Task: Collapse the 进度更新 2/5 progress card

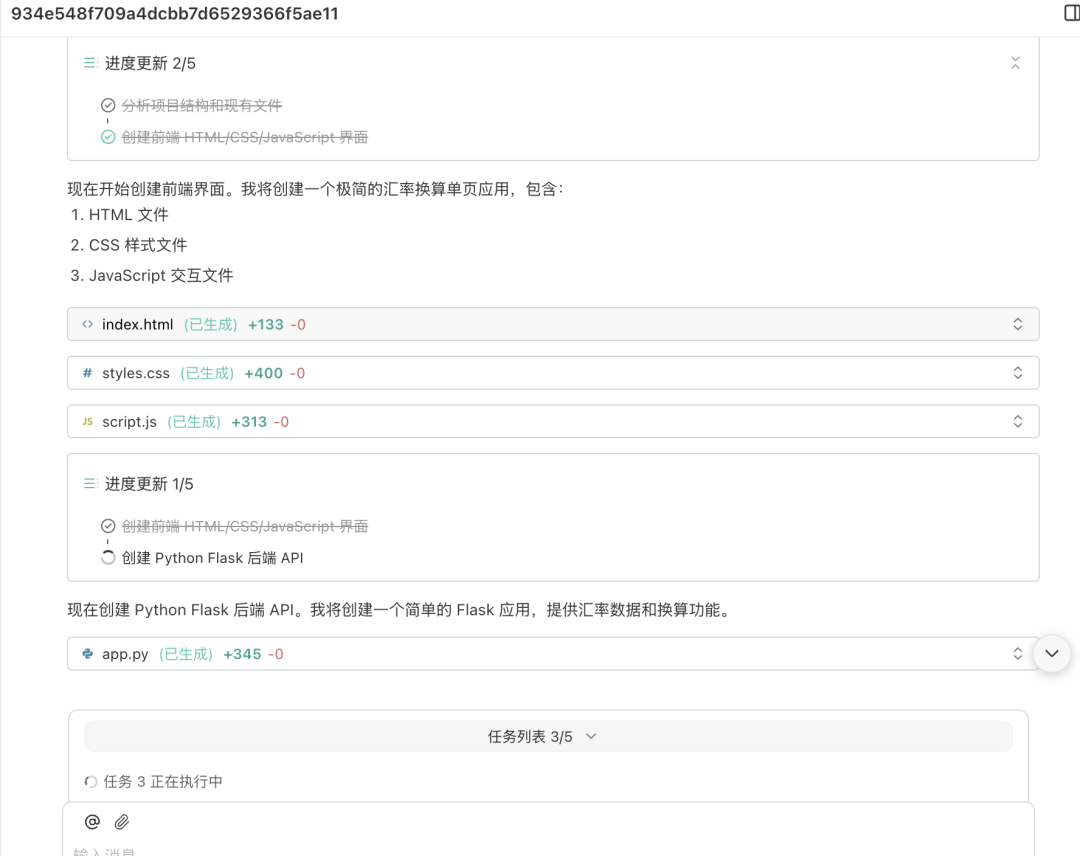Action: 1015,62
